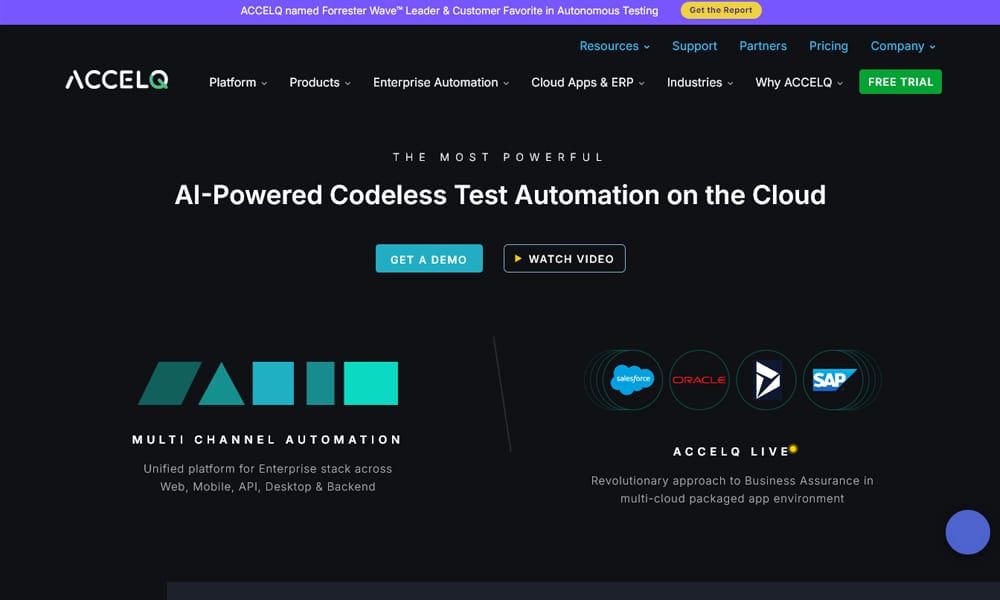Click the FREE TRIAL button

click(x=900, y=82)
